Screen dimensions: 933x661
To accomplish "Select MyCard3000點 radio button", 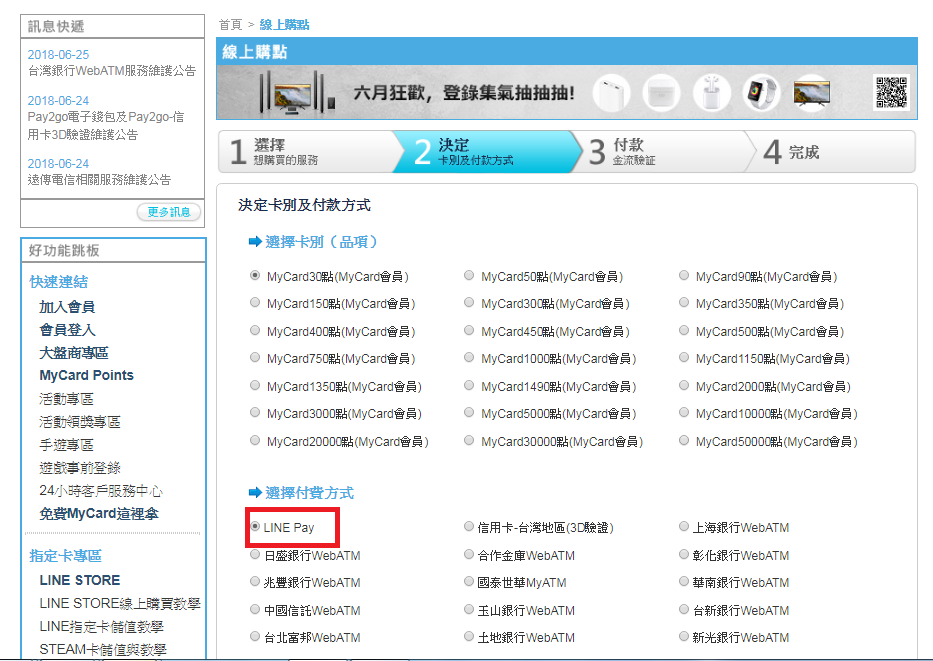I will 255,412.
